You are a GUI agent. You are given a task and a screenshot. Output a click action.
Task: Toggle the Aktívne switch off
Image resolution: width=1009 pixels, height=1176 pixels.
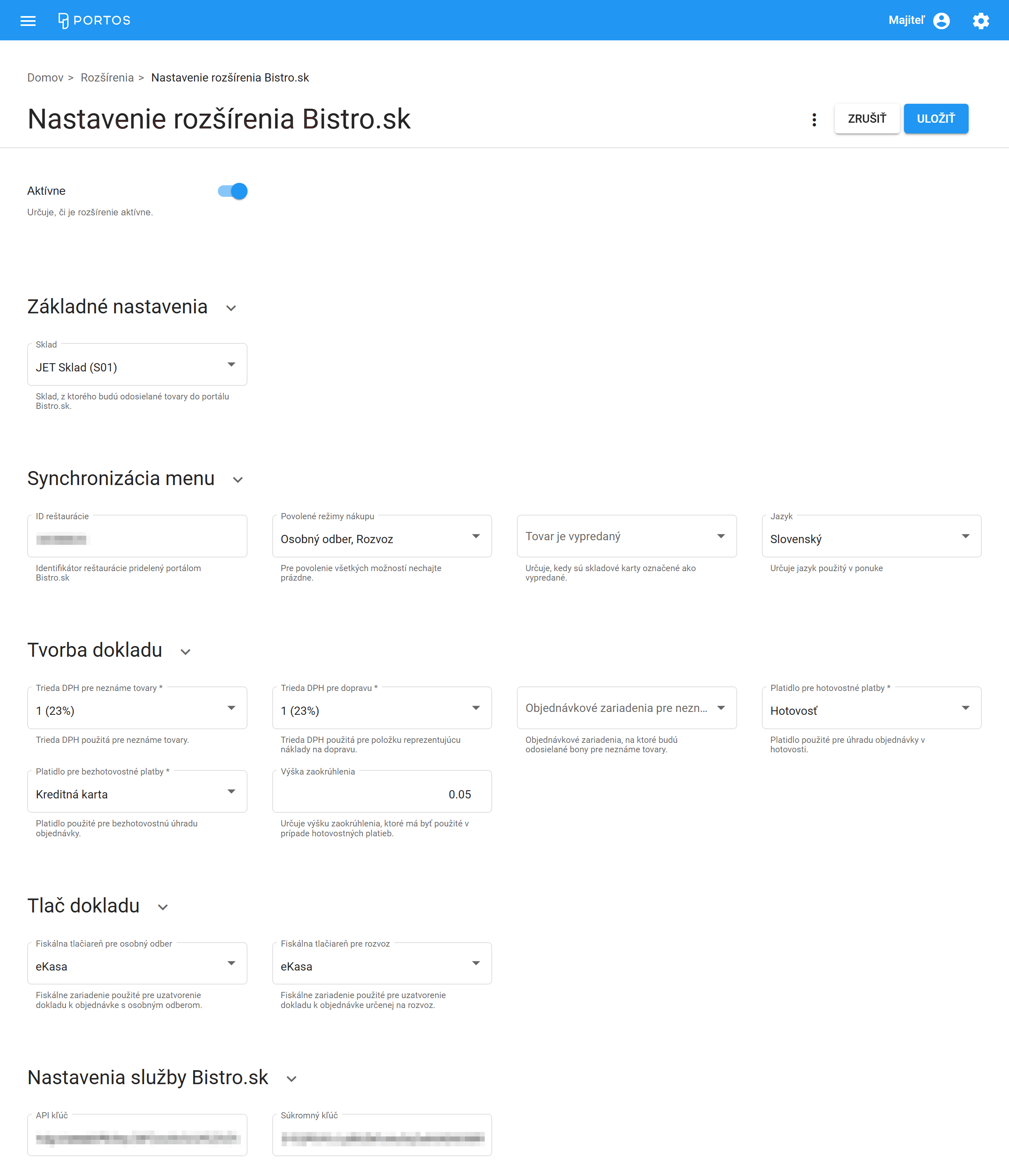click(233, 191)
